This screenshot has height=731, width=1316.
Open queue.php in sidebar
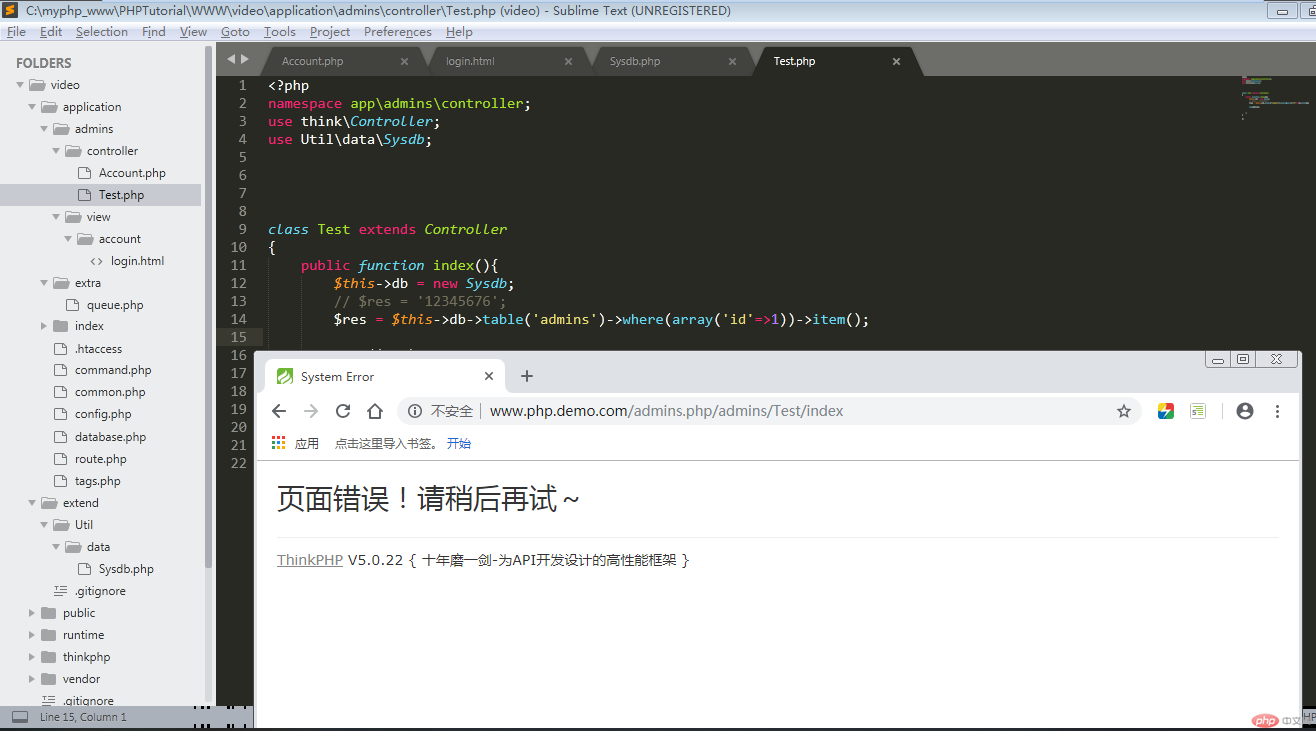point(115,305)
